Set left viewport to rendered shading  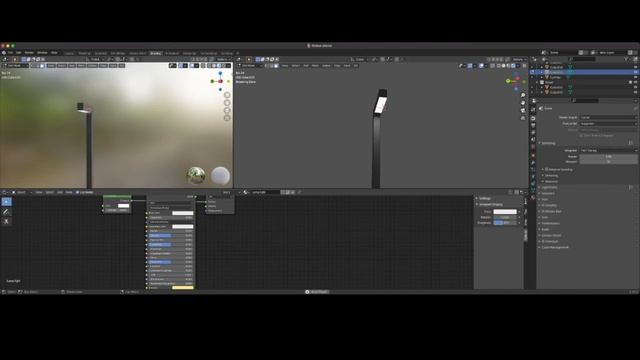(x=223, y=65)
